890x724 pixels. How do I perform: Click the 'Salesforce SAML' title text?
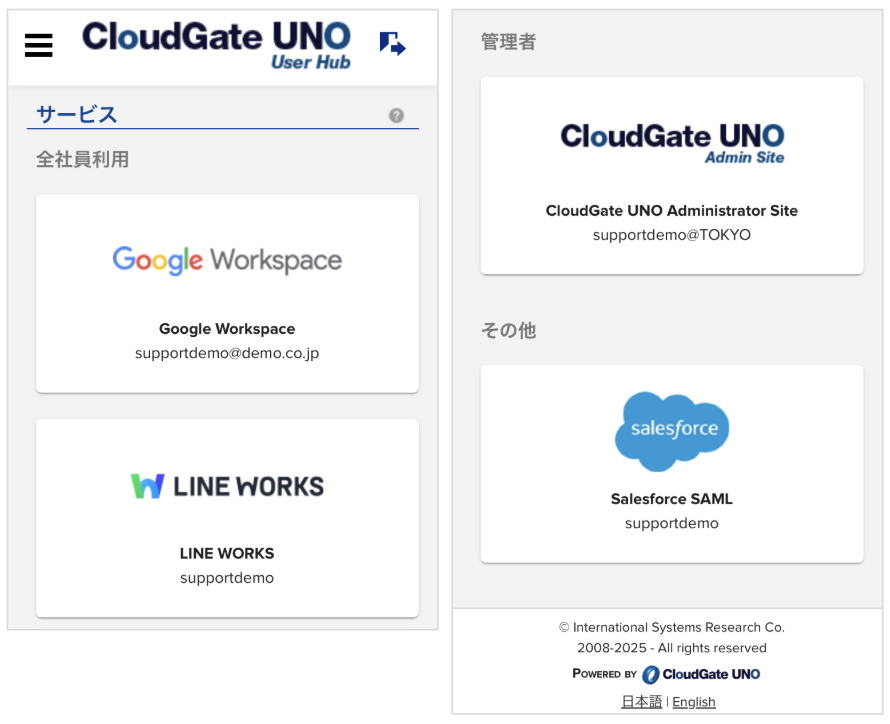[x=672, y=499]
